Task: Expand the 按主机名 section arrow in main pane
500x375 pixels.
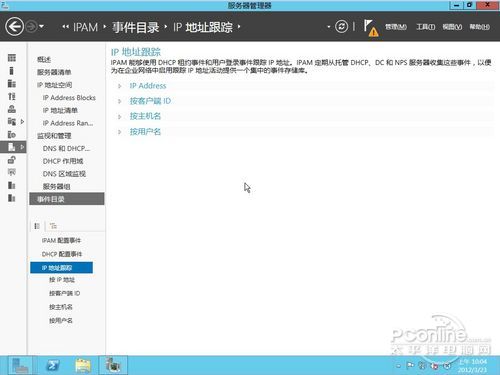Action: (x=119, y=116)
